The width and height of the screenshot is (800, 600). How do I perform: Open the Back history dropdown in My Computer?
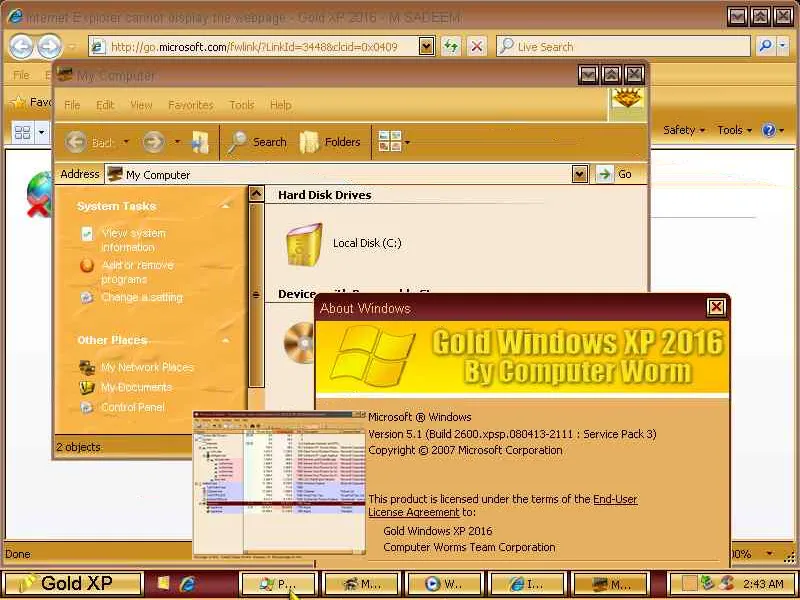point(126,142)
